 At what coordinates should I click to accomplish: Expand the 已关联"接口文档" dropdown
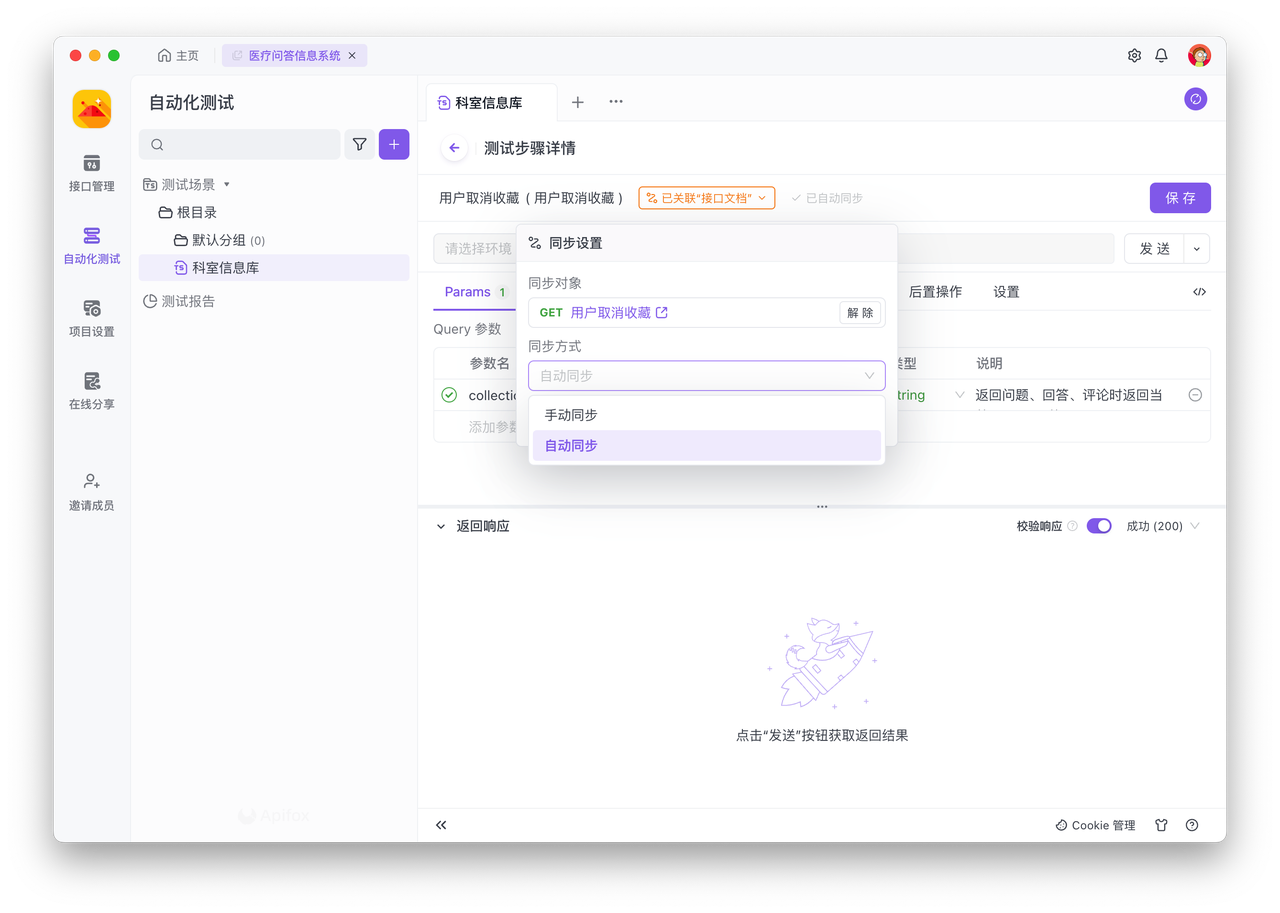tap(707, 198)
